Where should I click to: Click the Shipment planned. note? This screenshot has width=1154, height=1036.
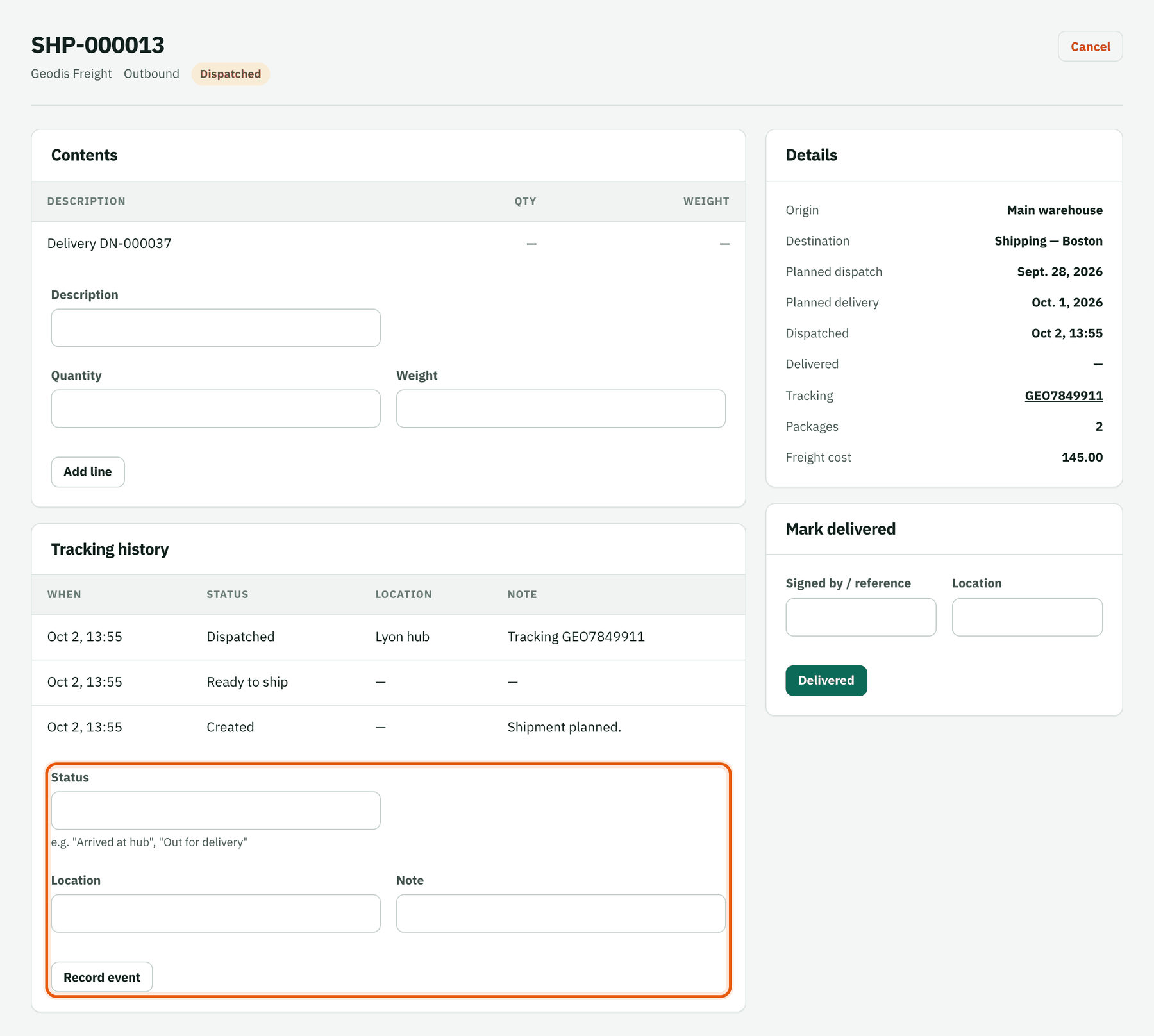click(x=564, y=727)
